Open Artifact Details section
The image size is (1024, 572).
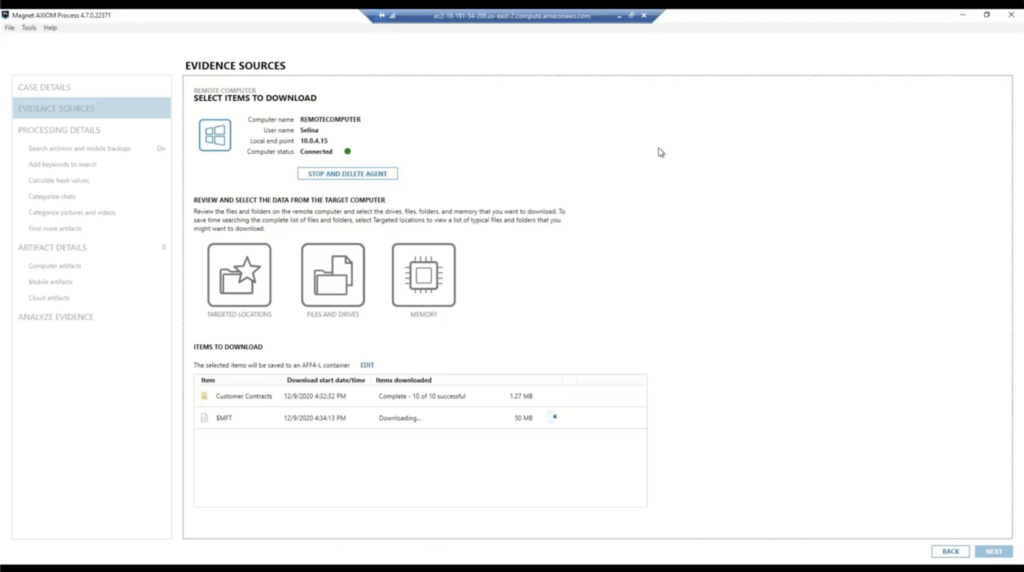click(x=52, y=247)
